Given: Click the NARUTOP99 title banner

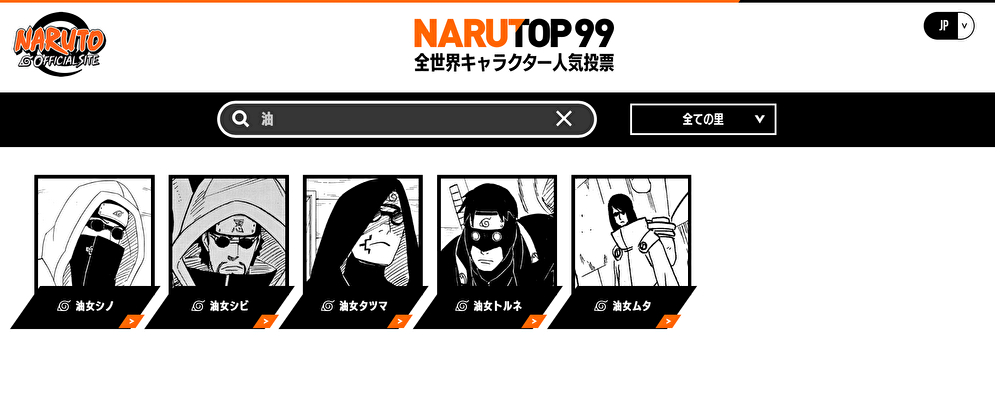Looking at the screenshot, I should [x=514, y=44].
